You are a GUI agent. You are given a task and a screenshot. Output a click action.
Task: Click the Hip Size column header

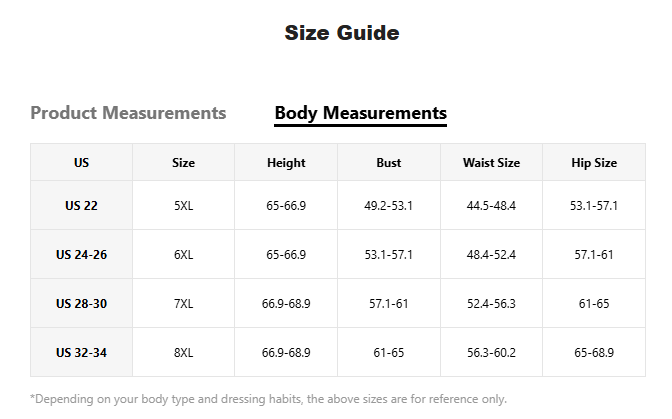click(x=594, y=163)
